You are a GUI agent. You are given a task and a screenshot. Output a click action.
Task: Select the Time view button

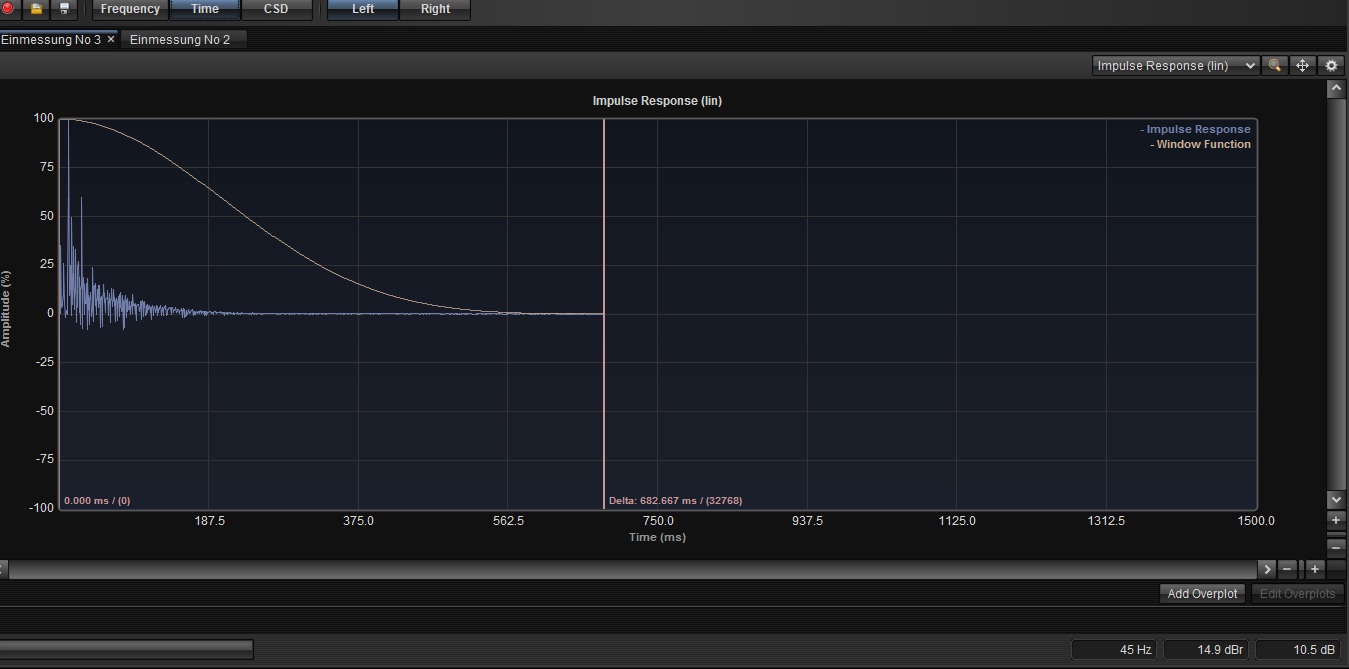point(205,9)
